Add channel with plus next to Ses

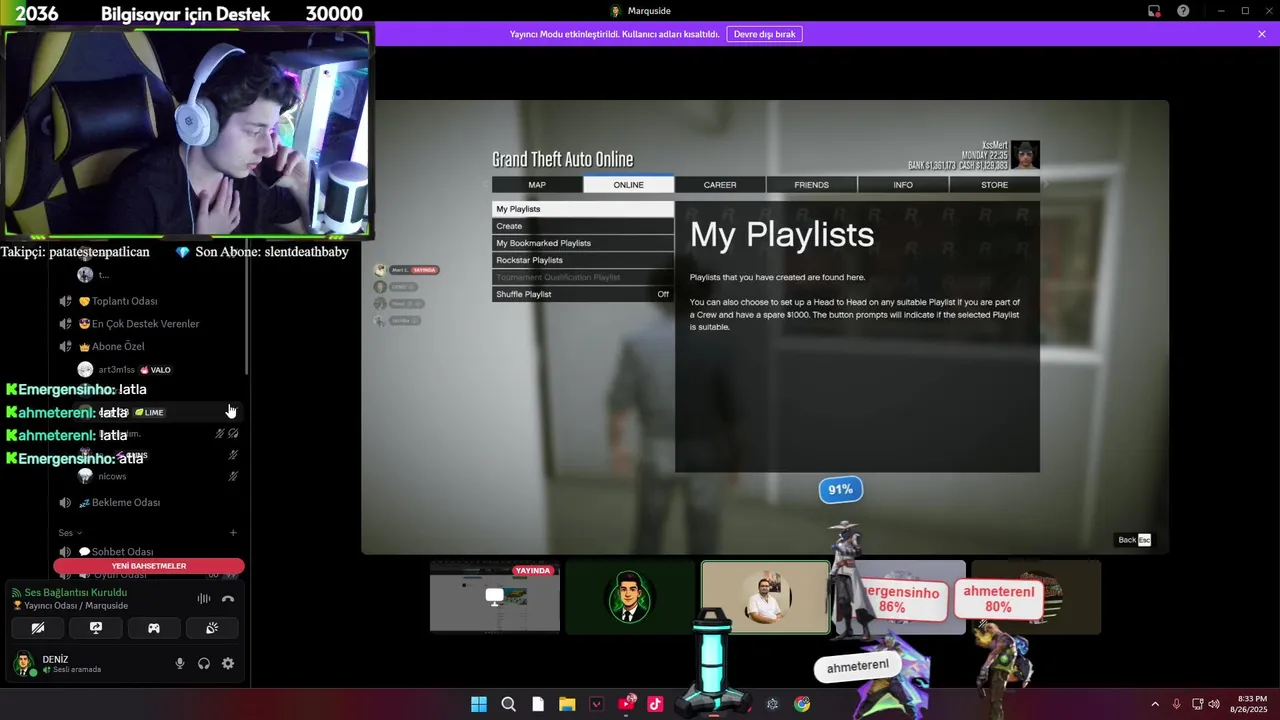[x=233, y=533]
